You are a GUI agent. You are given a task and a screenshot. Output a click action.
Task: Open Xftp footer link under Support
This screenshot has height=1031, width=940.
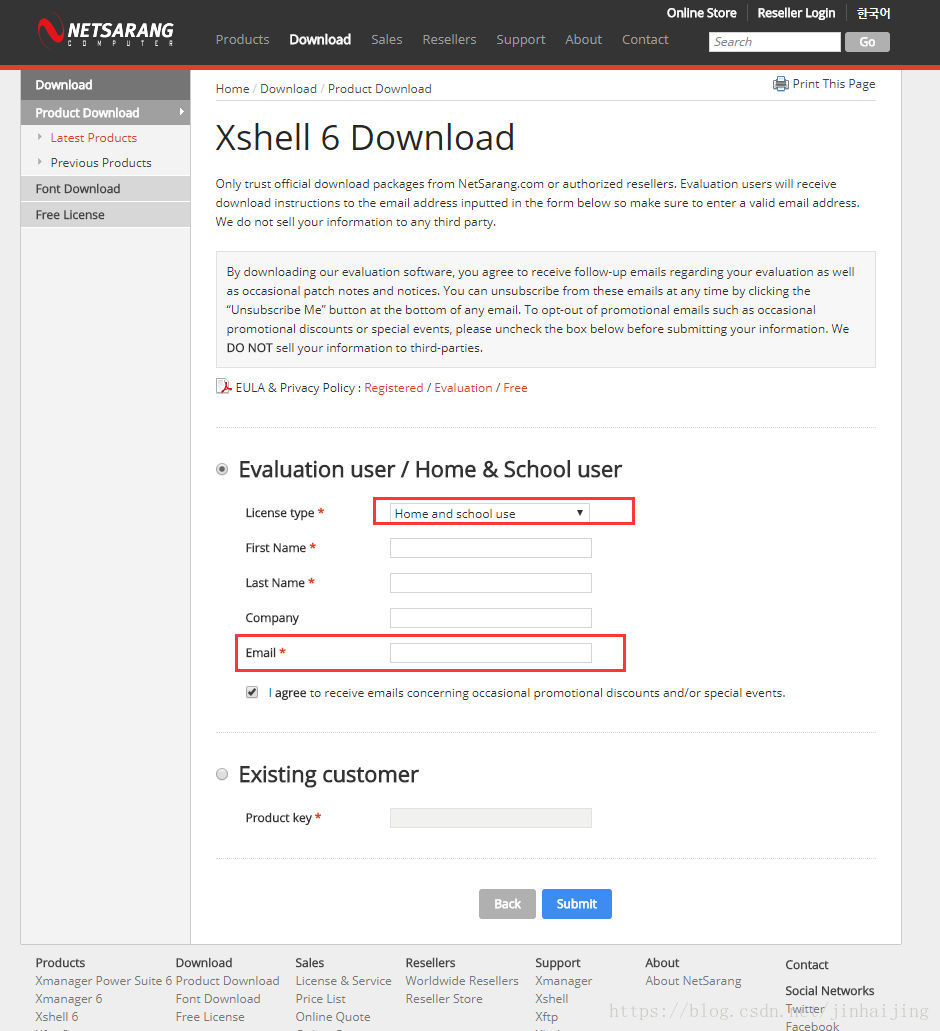pos(546,1017)
